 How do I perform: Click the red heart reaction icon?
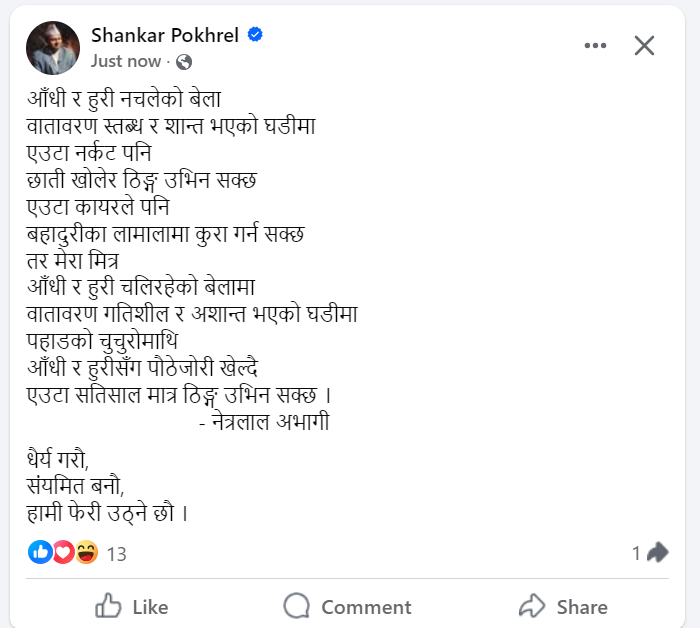[x=63, y=552]
